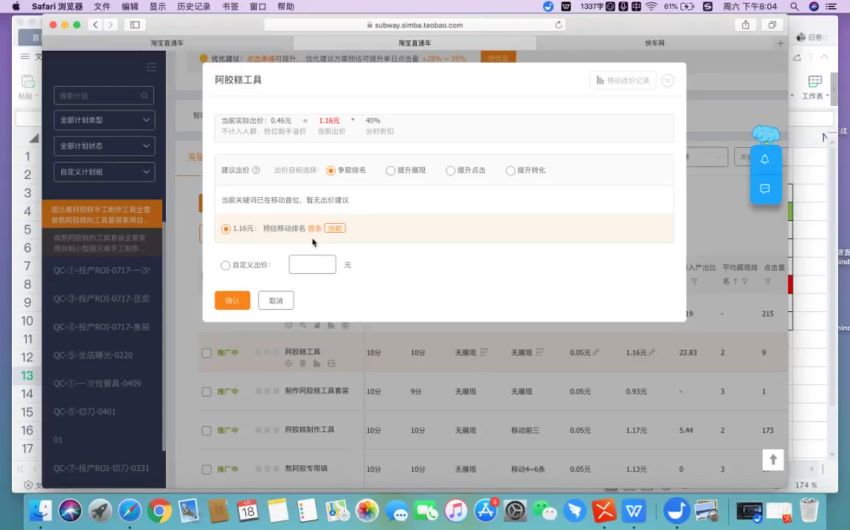Select the 提升转化 radio option
The height and width of the screenshot is (530, 850).
click(510, 171)
